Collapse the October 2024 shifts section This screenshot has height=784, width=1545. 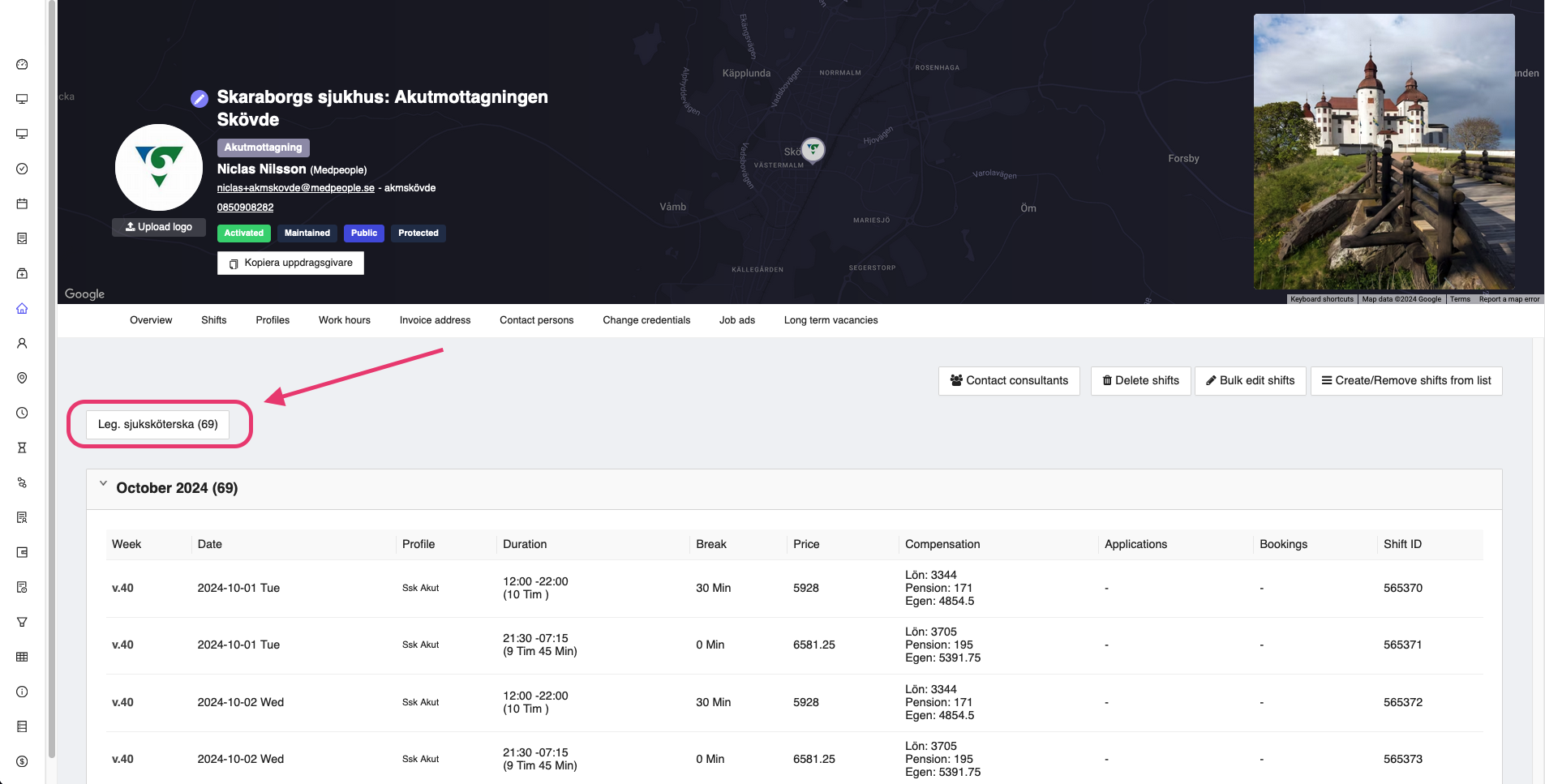click(104, 485)
